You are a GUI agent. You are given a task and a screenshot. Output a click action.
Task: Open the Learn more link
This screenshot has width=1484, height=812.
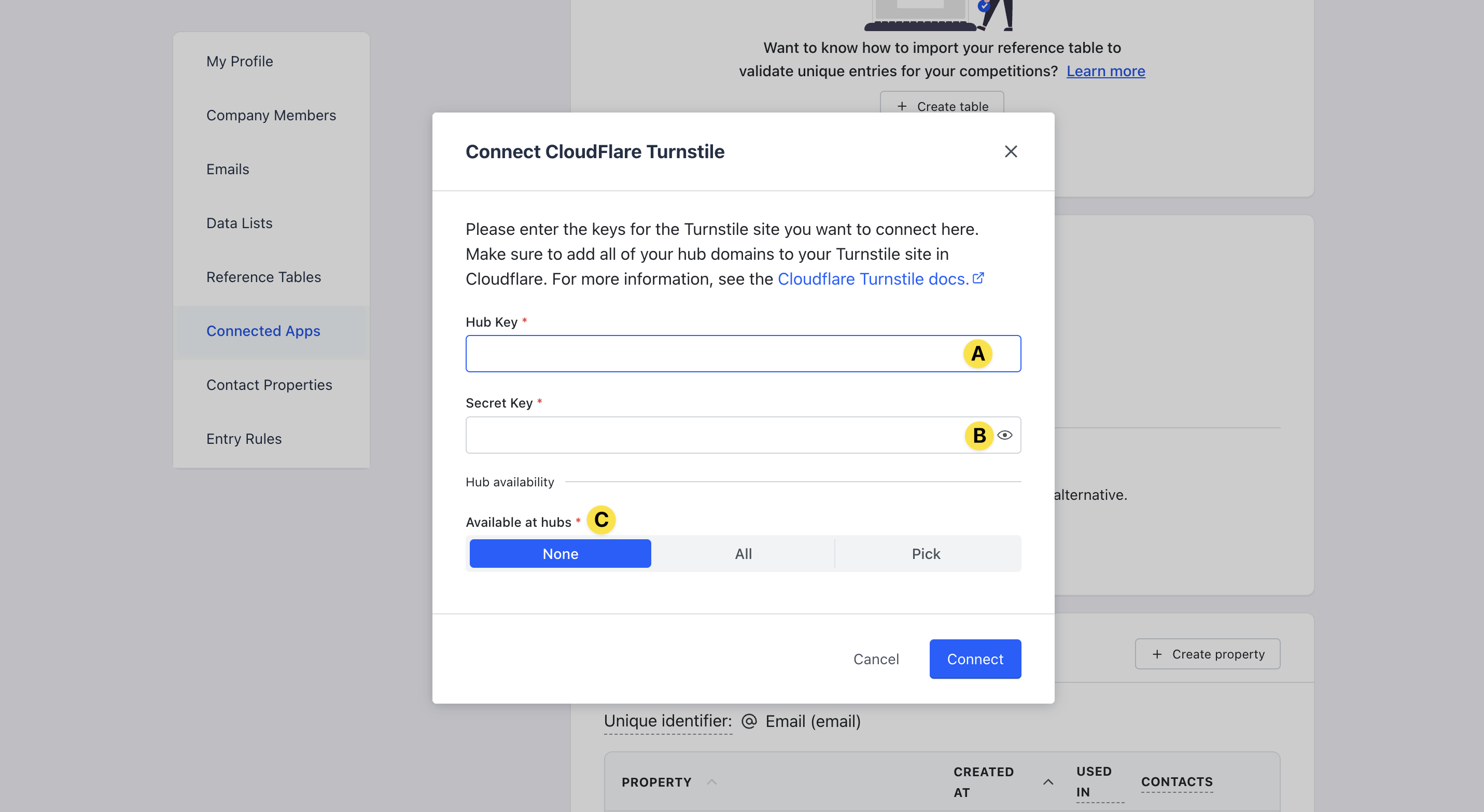[x=1105, y=72]
